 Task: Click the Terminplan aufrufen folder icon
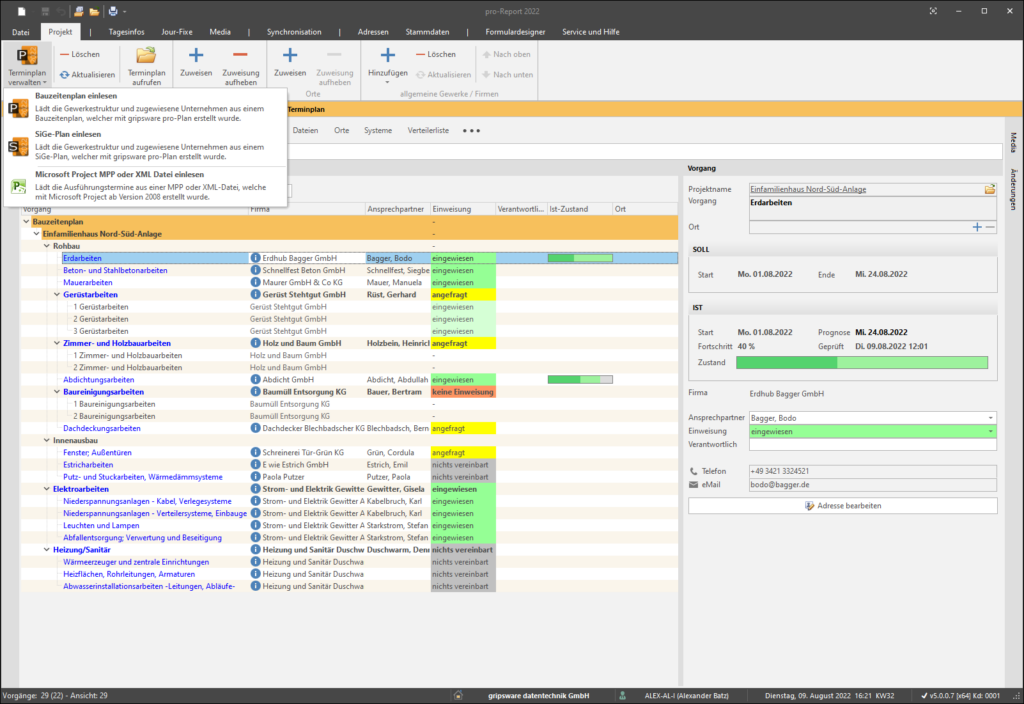tap(146, 56)
